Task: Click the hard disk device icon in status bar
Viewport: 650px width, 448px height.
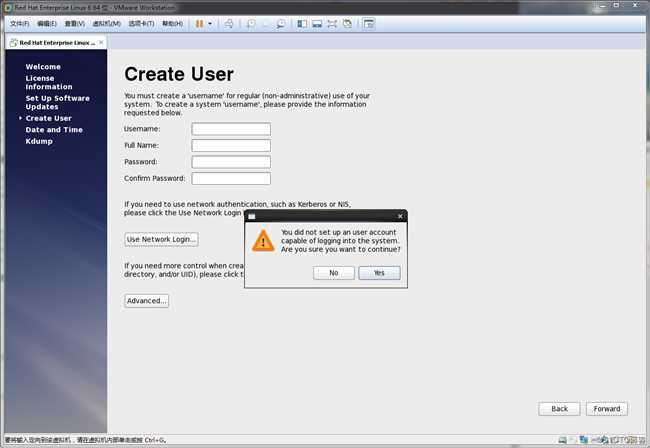Action: point(562,440)
